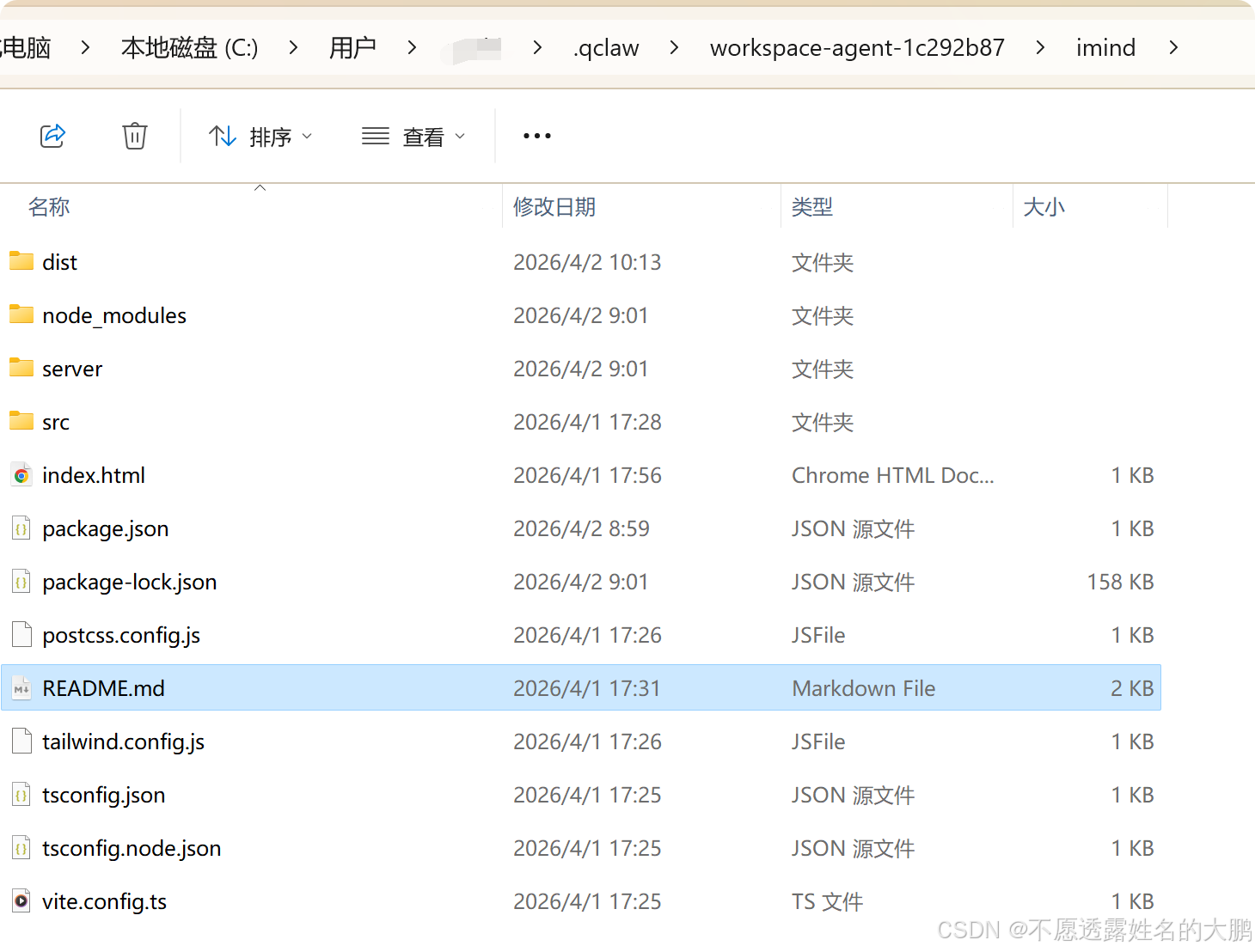Sort by the 名称 column header
This screenshot has width=1255, height=952.
click(49, 207)
